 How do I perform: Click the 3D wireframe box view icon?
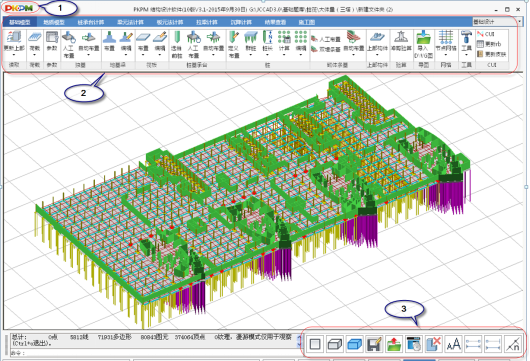click(x=335, y=344)
